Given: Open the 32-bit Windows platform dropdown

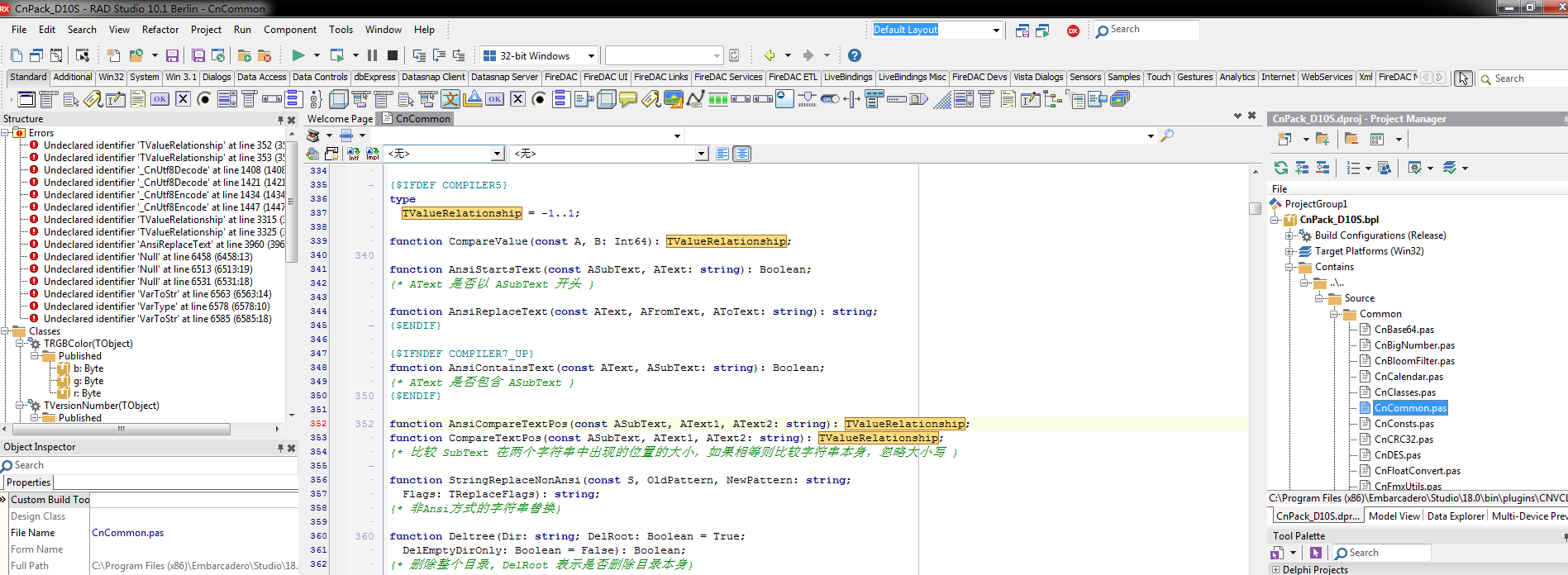Looking at the screenshot, I should [591, 56].
